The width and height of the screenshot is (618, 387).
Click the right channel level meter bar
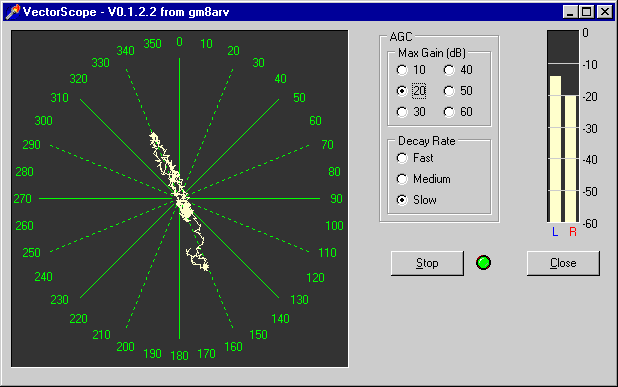pos(570,158)
